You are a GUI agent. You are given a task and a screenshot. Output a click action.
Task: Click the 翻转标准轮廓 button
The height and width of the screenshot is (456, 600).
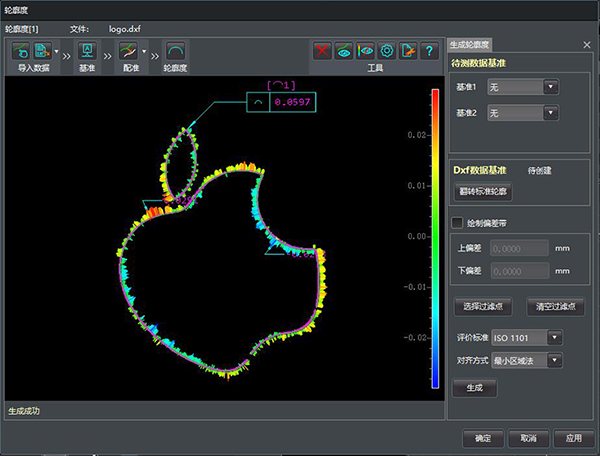pyautogui.click(x=483, y=191)
